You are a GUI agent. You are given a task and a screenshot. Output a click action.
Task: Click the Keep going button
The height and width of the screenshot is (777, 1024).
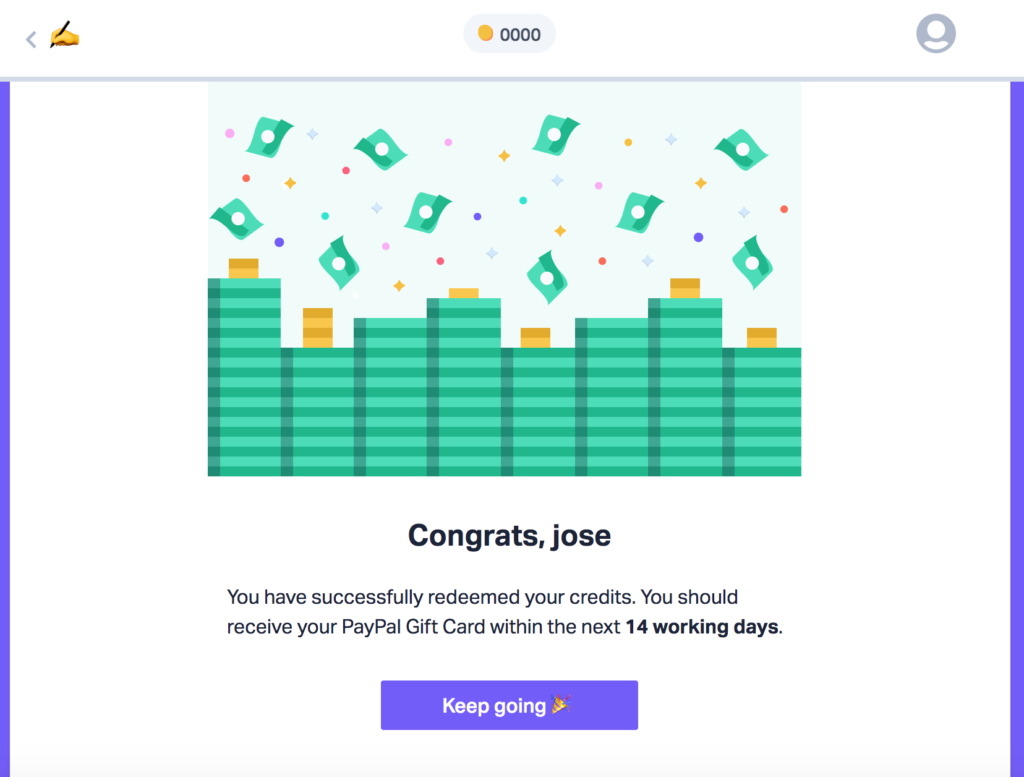tap(509, 705)
